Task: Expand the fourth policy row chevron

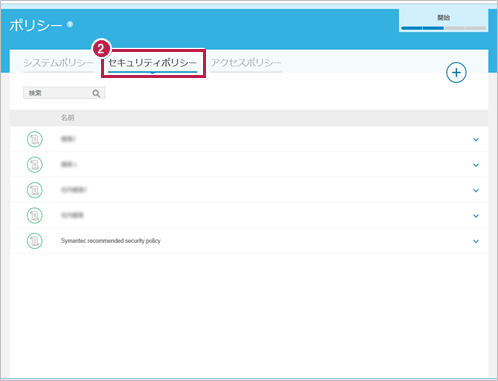Action: pos(476,216)
